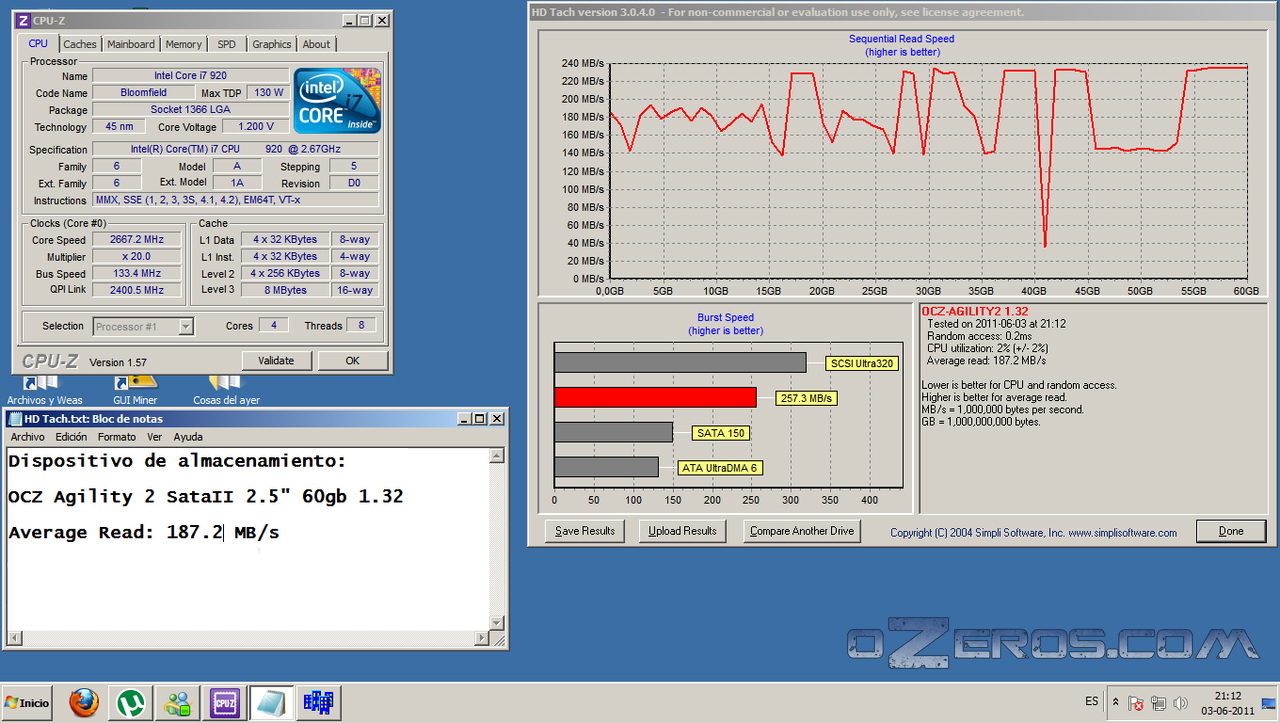
Task: Click the OCZ-AGILITY2 1.32 heading
Action: point(975,312)
